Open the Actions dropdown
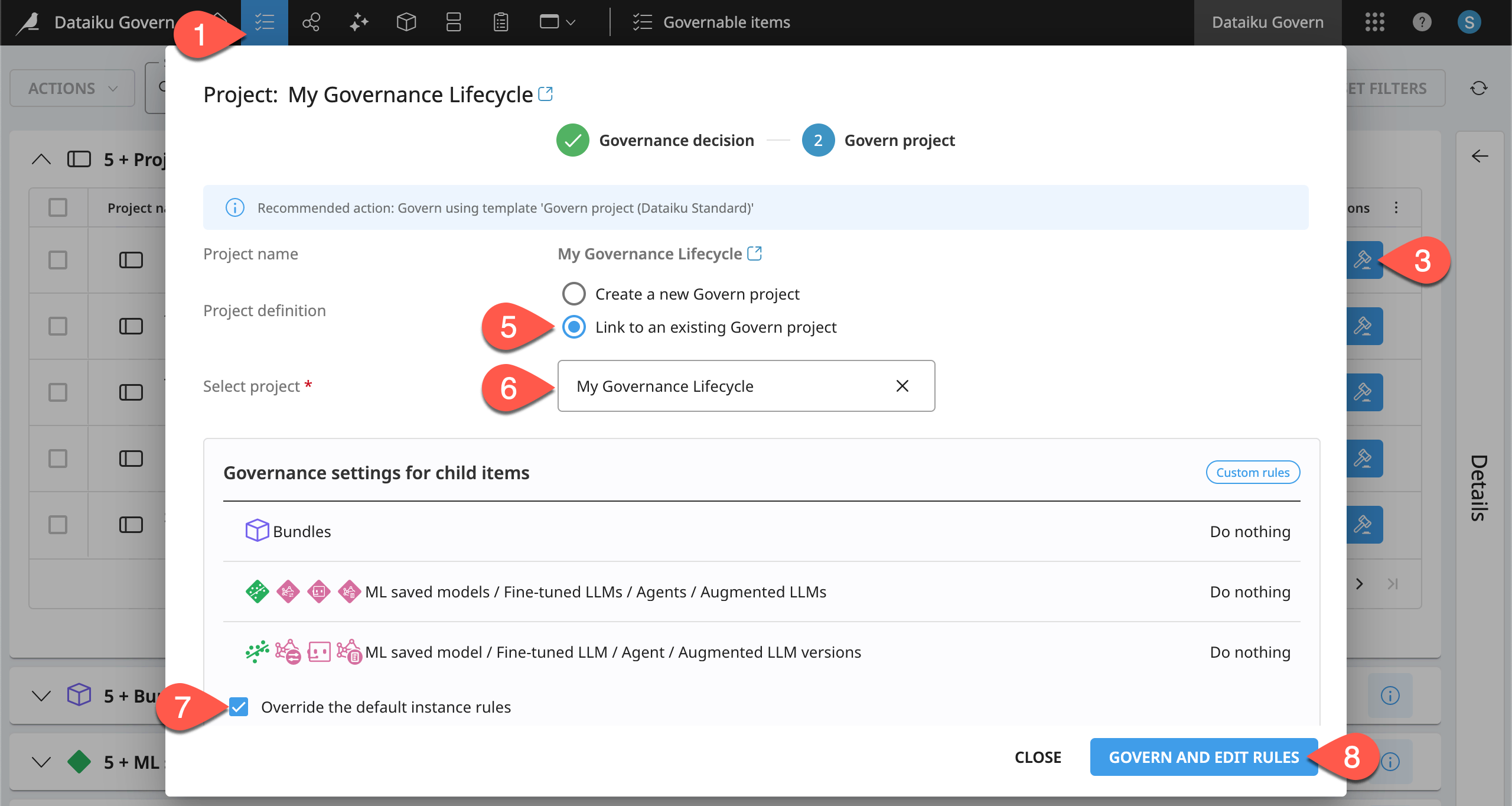1512x806 pixels. click(x=71, y=88)
